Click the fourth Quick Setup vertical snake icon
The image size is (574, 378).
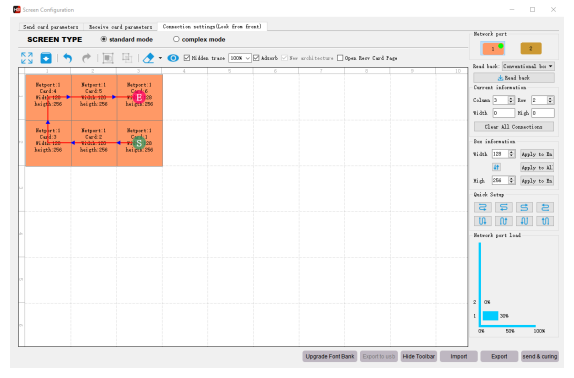(545, 221)
